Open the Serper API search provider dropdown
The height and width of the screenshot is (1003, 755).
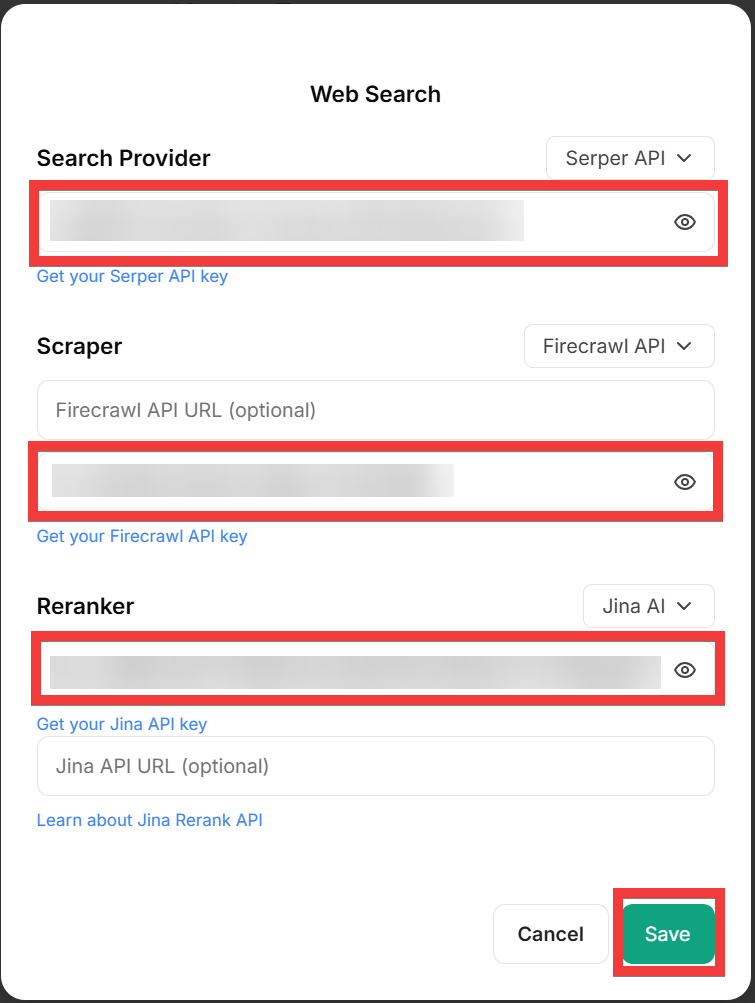[629, 158]
